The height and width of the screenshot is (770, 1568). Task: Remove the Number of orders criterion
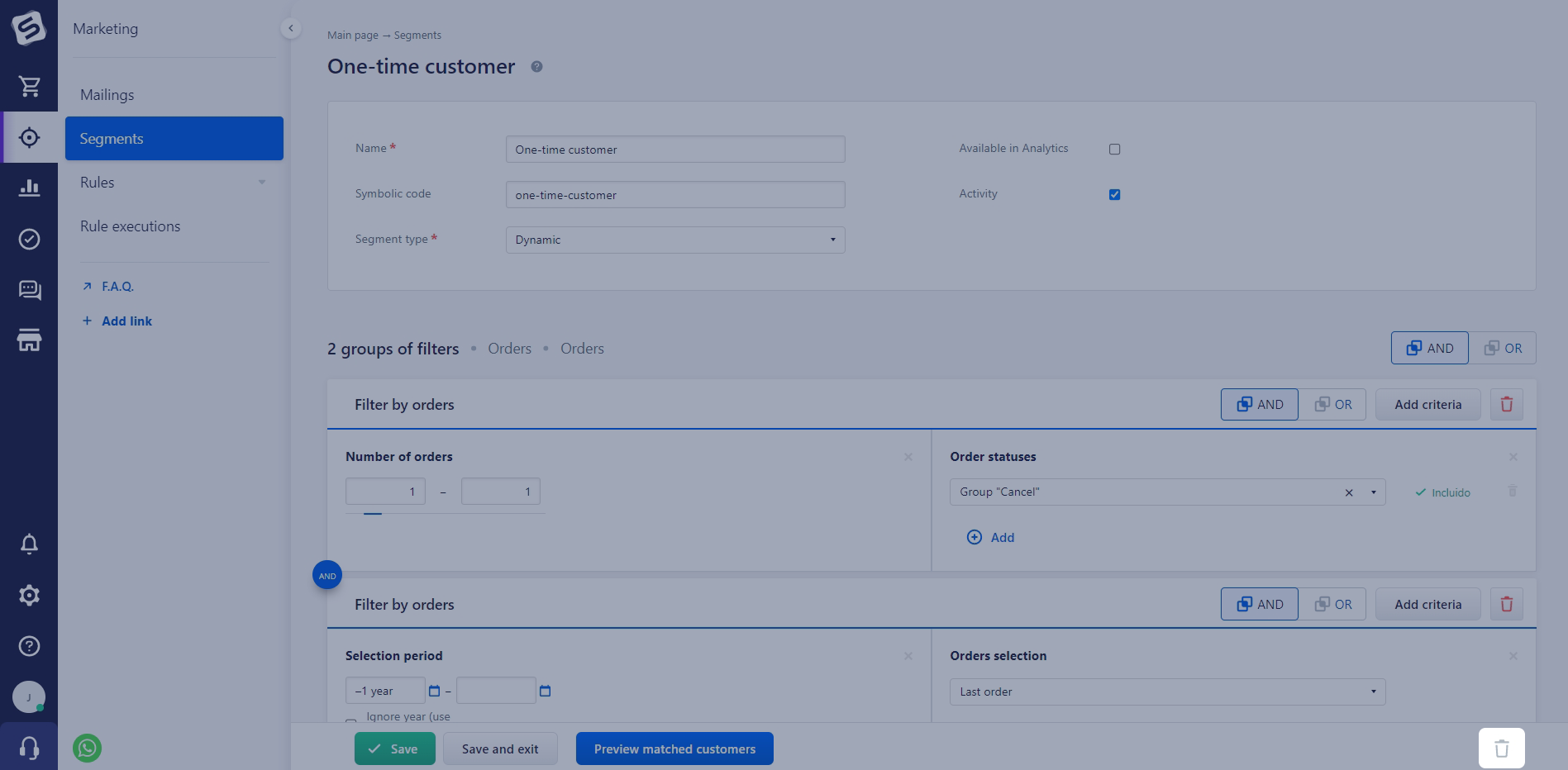(908, 457)
